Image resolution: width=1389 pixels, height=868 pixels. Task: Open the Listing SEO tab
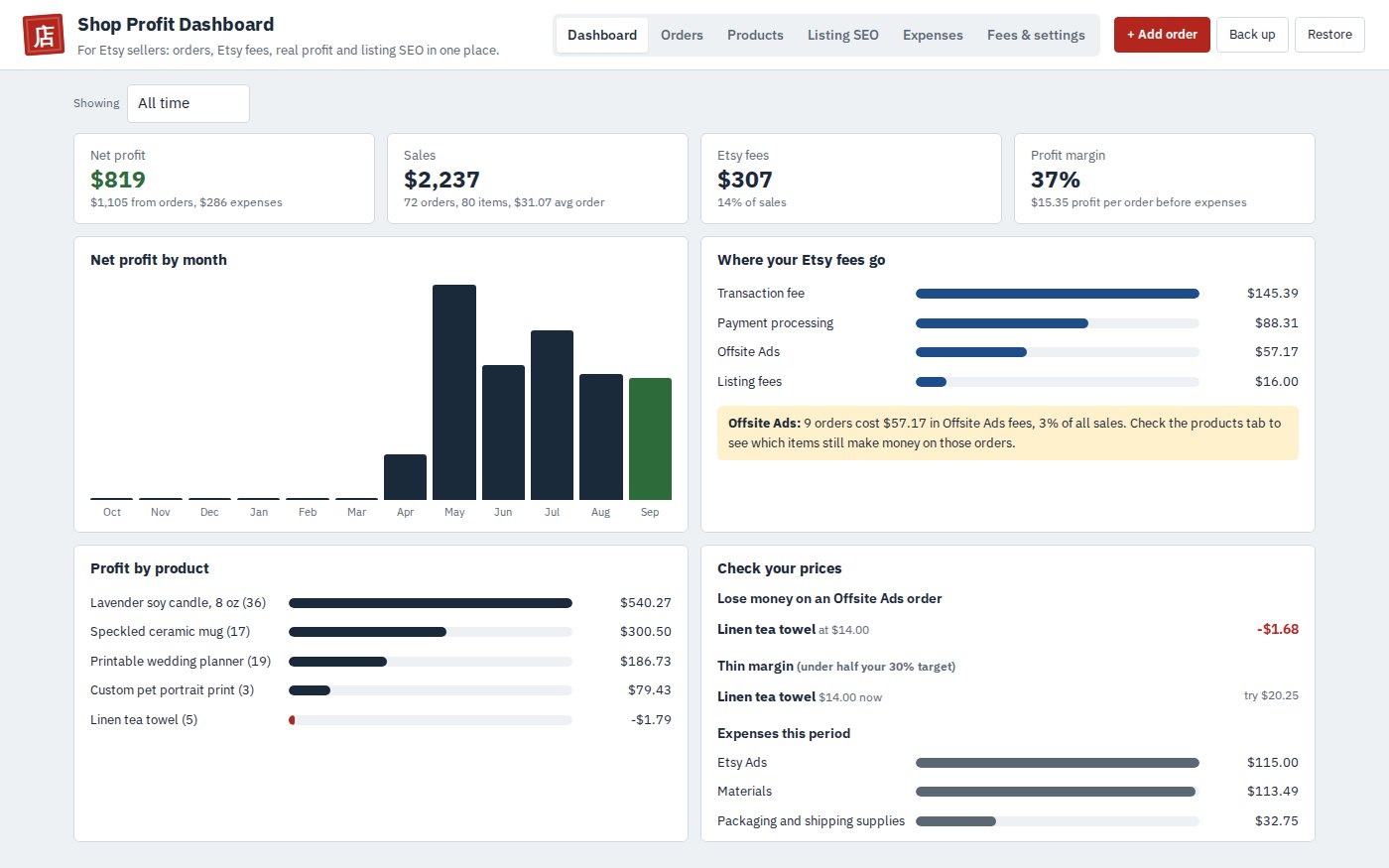point(842,35)
